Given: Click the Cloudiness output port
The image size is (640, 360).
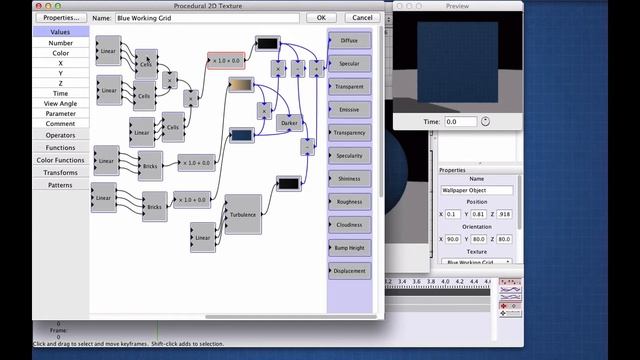Looking at the screenshot, I should click(x=350, y=225).
